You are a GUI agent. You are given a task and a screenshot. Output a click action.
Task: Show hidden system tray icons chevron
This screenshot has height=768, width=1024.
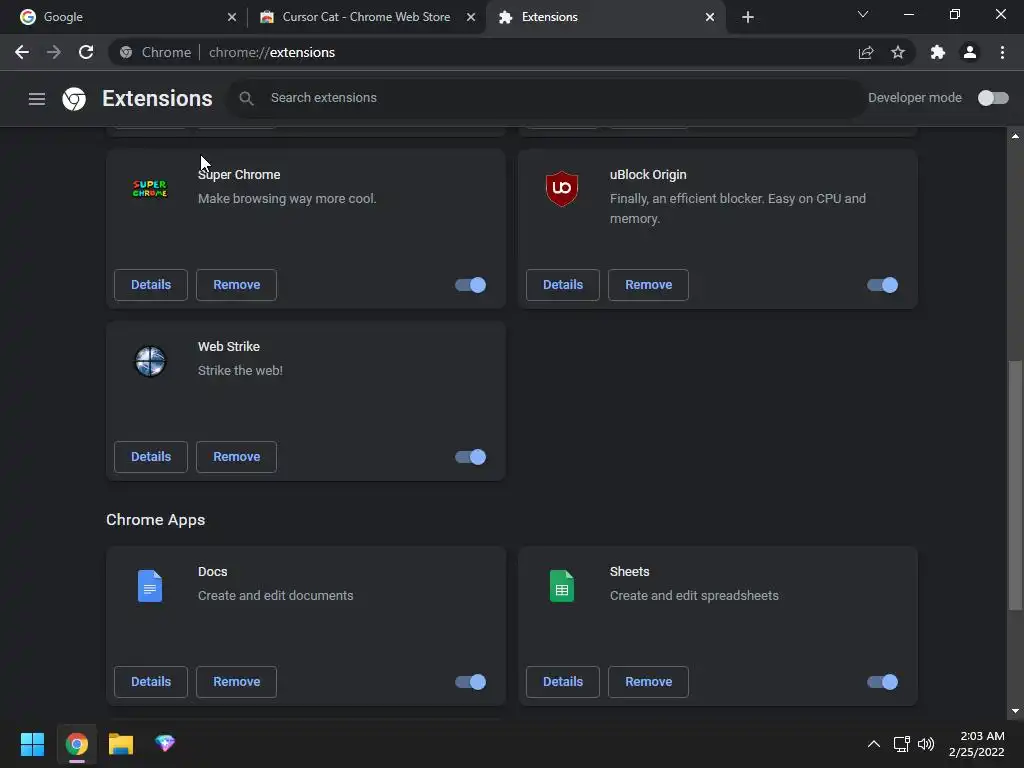pyautogui.click(x=873, y=744)
